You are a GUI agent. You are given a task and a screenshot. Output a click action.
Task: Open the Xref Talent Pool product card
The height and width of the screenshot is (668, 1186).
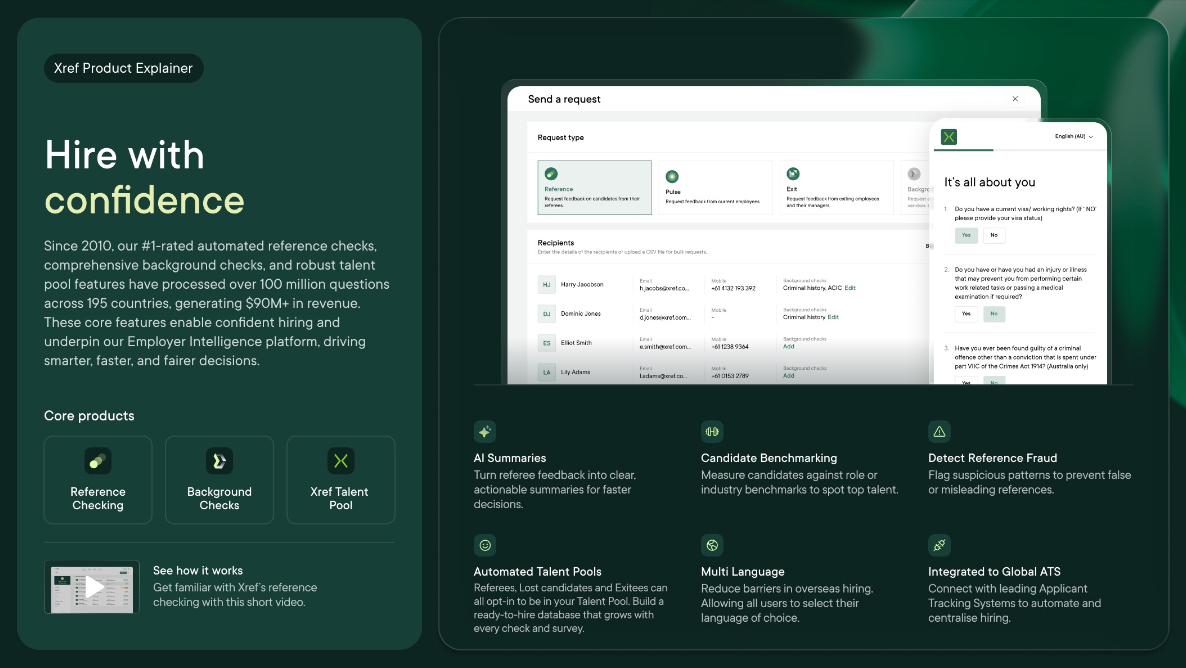[x=340, y=480]
